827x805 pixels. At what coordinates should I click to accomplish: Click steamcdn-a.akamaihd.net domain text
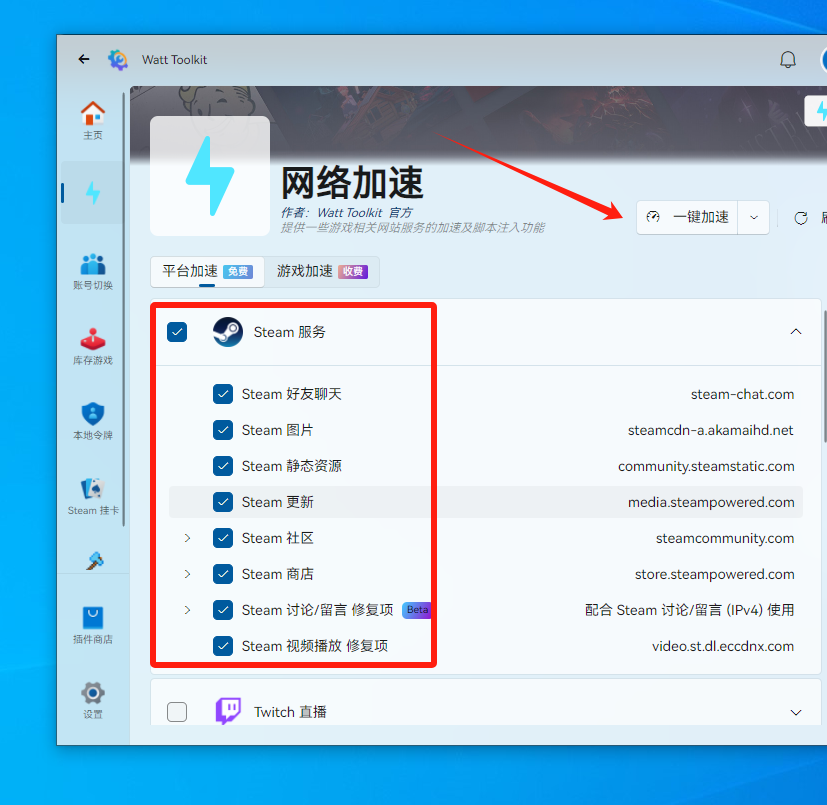click(710, 430)
